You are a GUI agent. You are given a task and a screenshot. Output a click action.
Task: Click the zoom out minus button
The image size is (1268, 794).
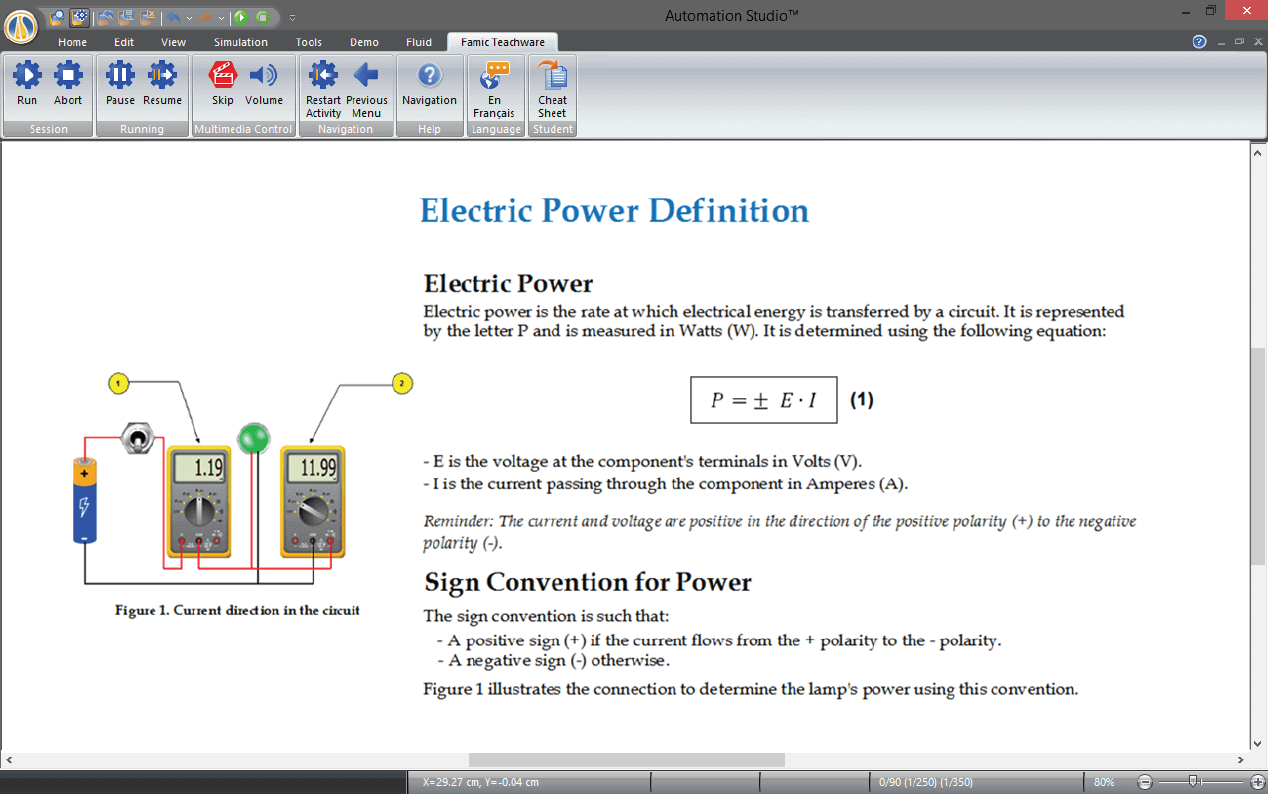[x=1145, y=782]
